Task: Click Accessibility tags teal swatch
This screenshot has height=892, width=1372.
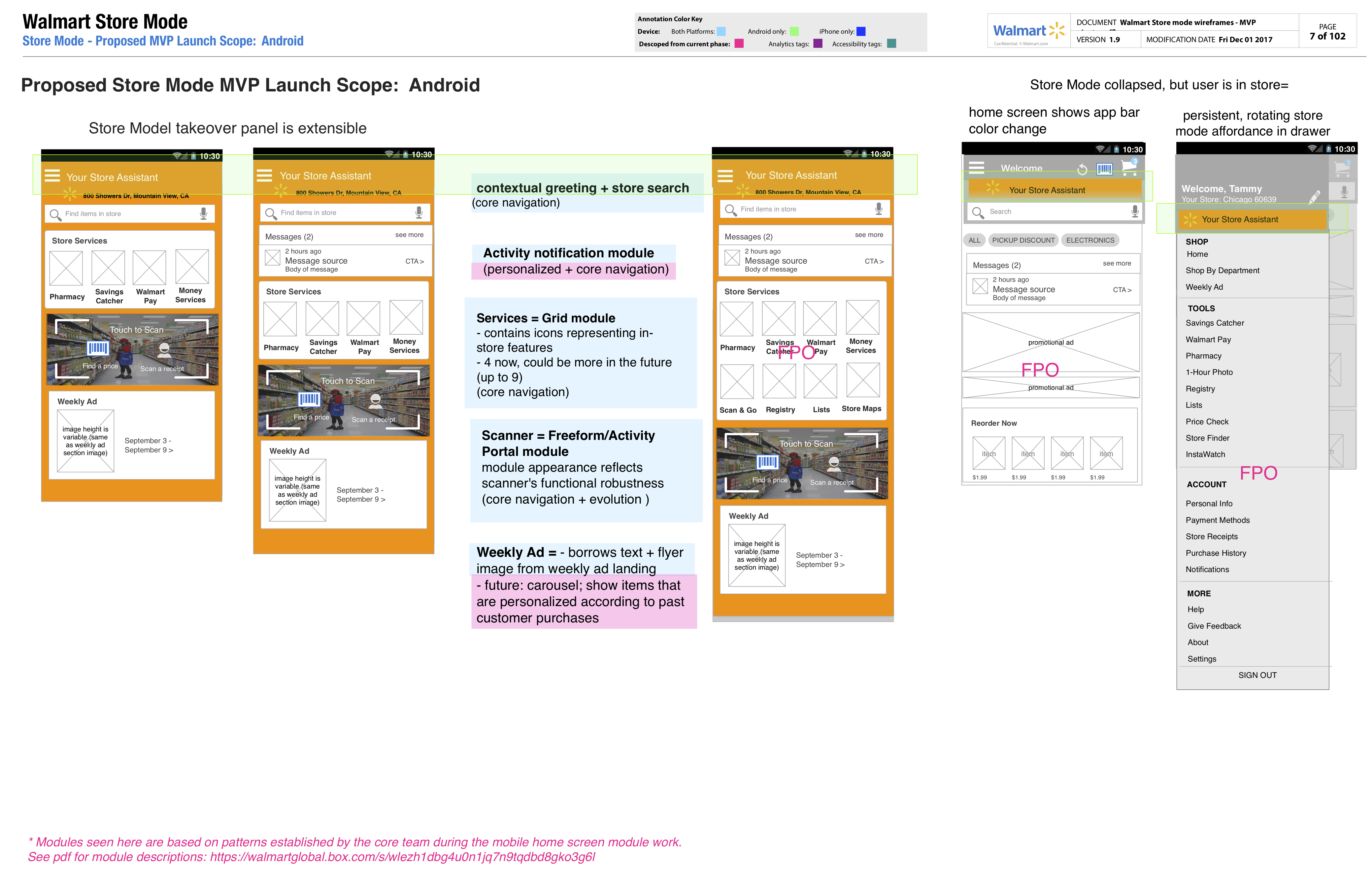Action: 891,44
